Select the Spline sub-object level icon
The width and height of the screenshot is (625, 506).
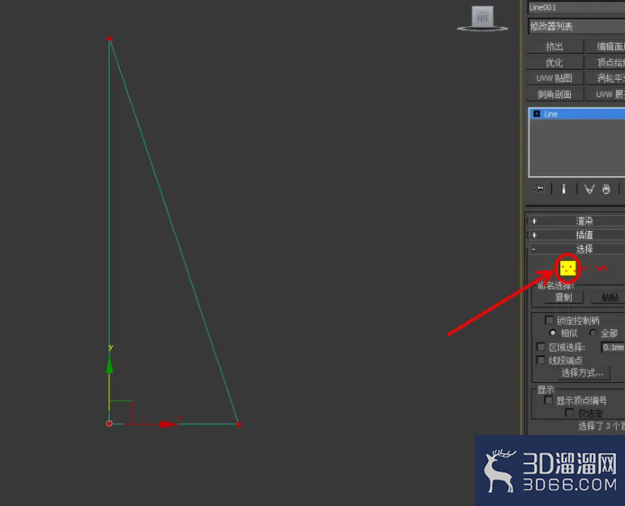click(x=602, y=268)
